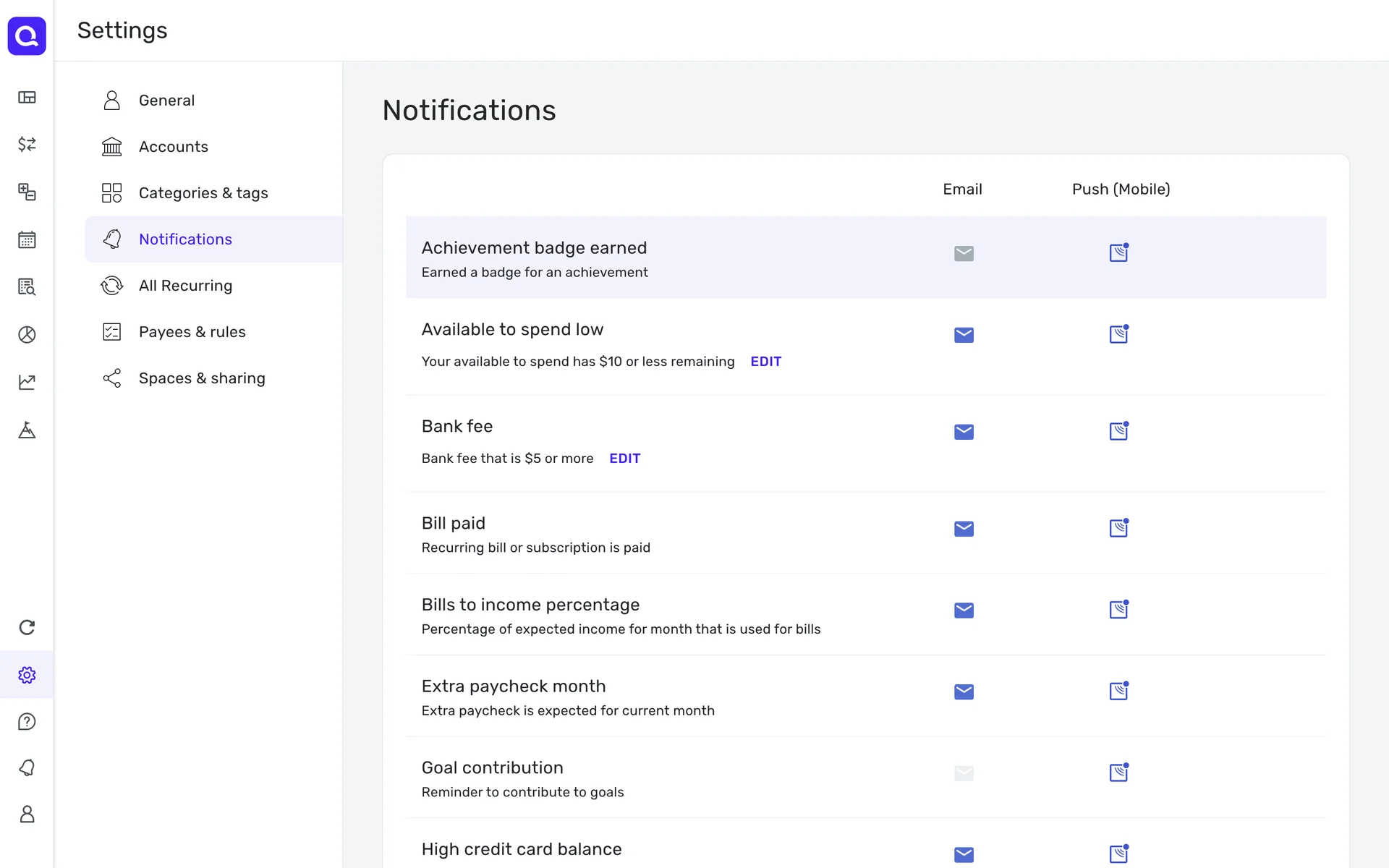Open the investments trend chart icon

point(27,382)
